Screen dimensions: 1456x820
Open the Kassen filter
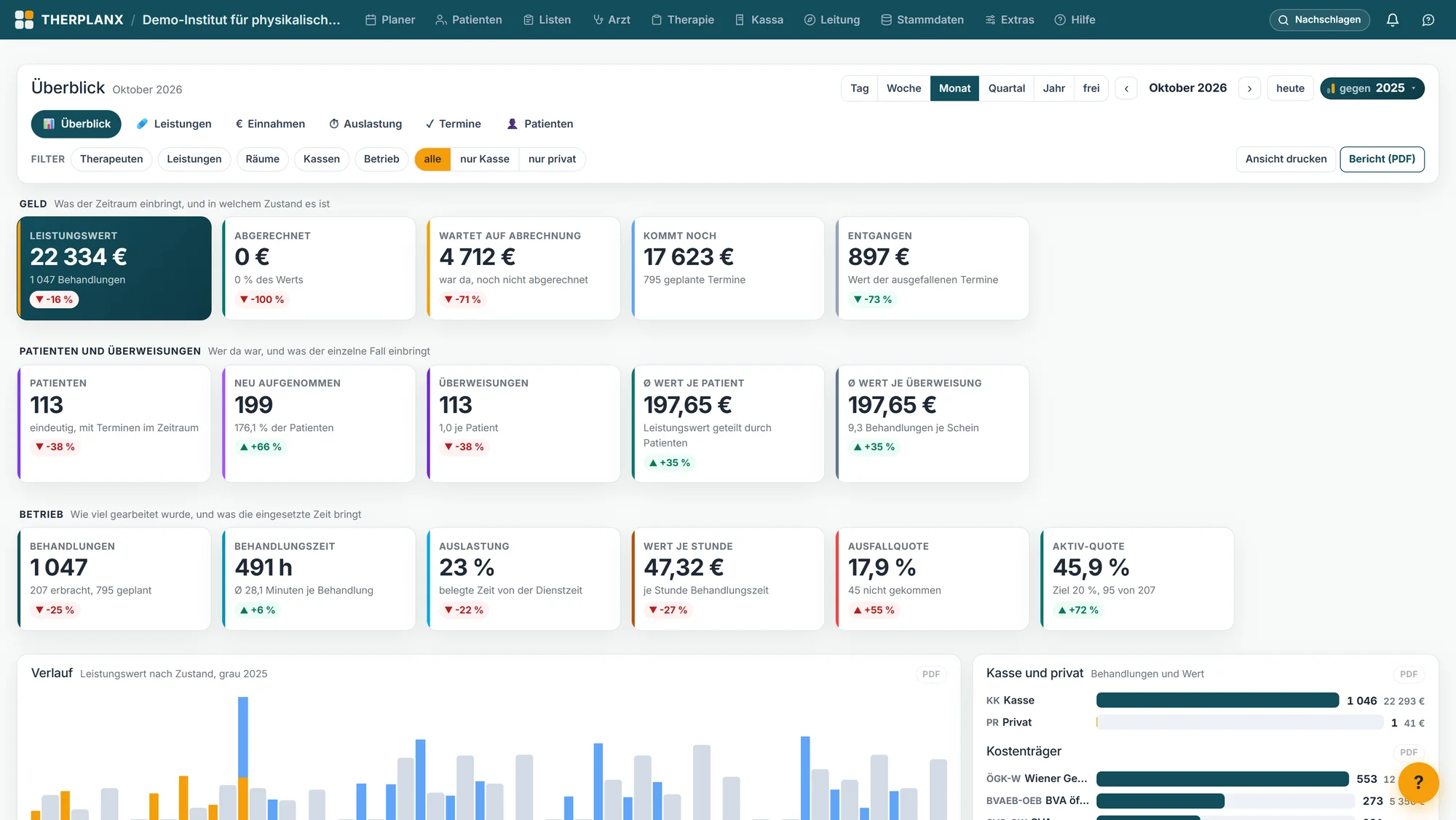coord(321,159)
